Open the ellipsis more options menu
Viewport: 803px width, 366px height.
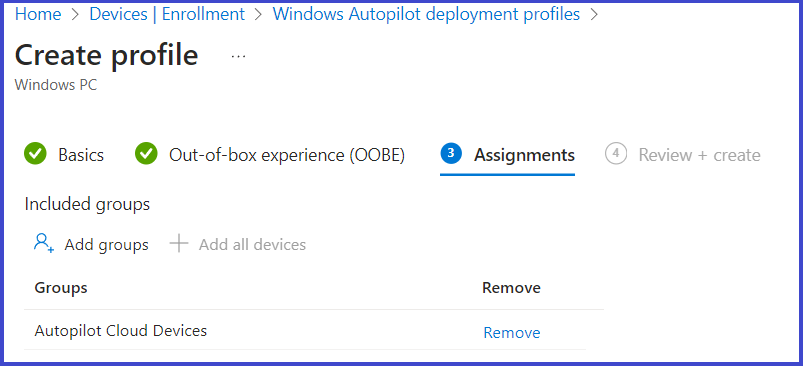pos(238,56)
